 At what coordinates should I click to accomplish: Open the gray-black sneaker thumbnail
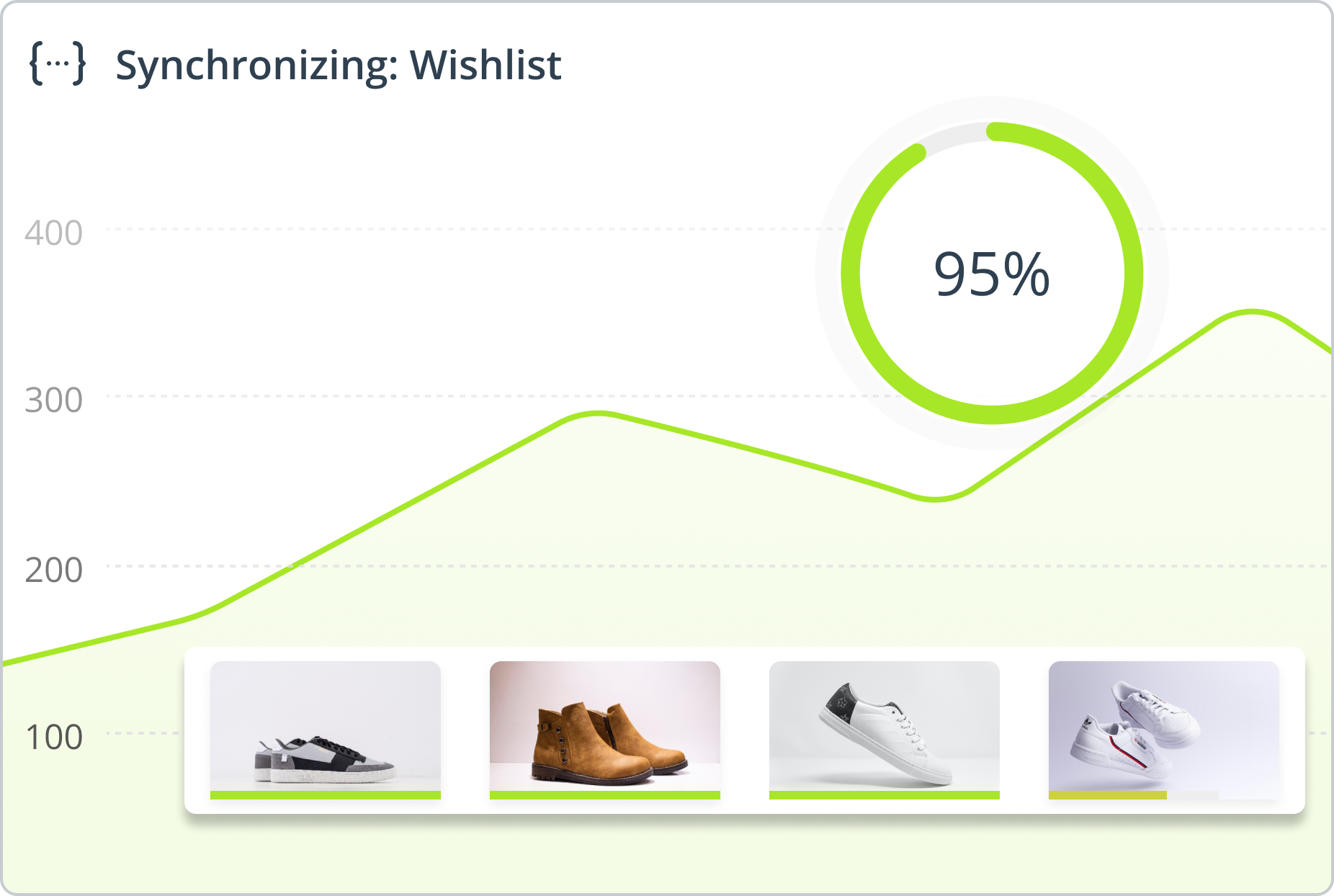(326, 726)
